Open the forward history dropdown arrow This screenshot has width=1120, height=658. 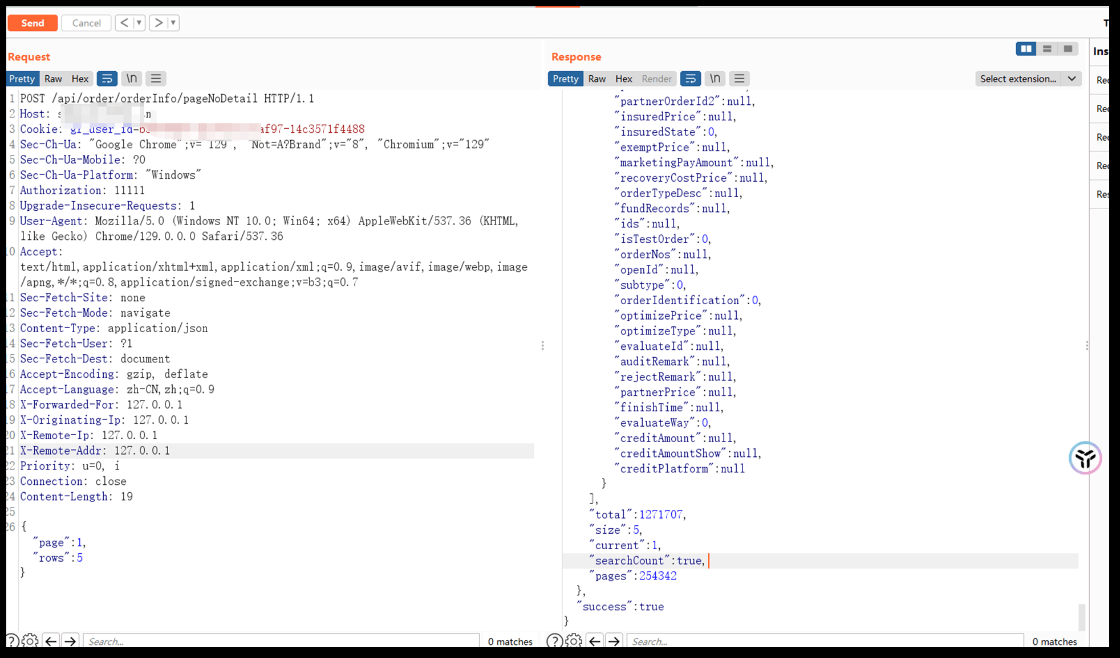tap(173, 23)
